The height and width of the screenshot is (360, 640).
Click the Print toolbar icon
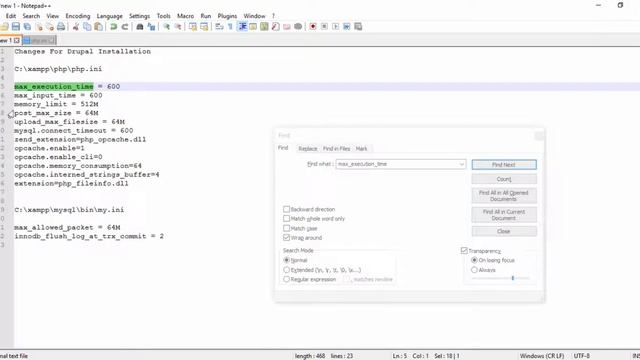pyautogui.click(x=61, y=27)
